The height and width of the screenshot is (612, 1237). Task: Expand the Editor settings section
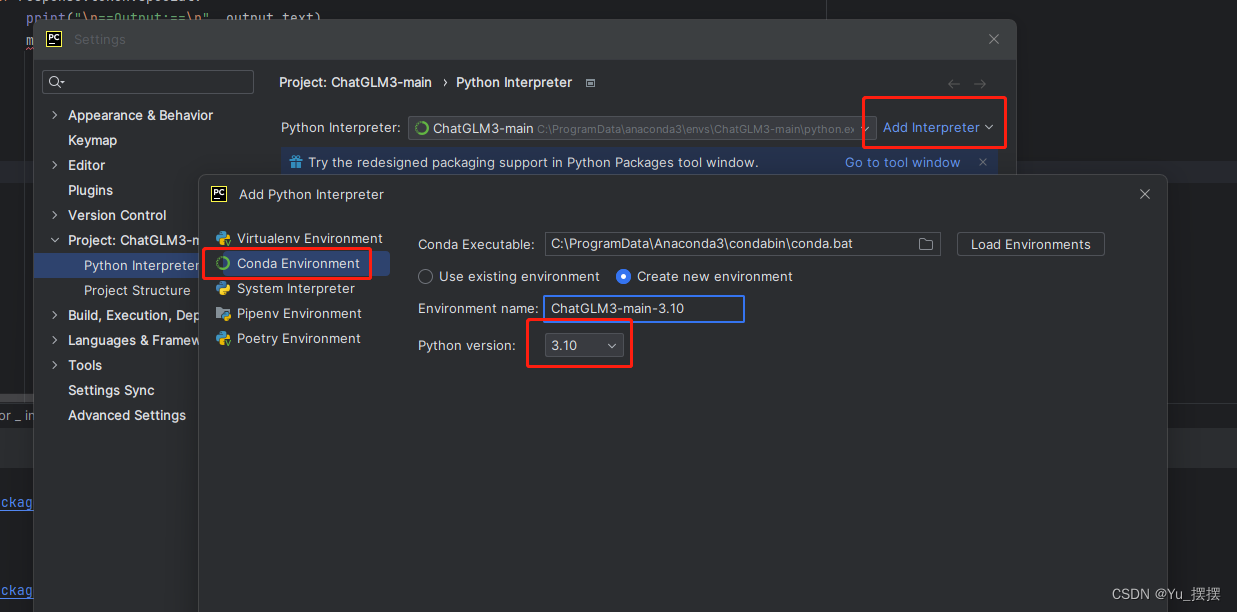click(x=54, y=165)
